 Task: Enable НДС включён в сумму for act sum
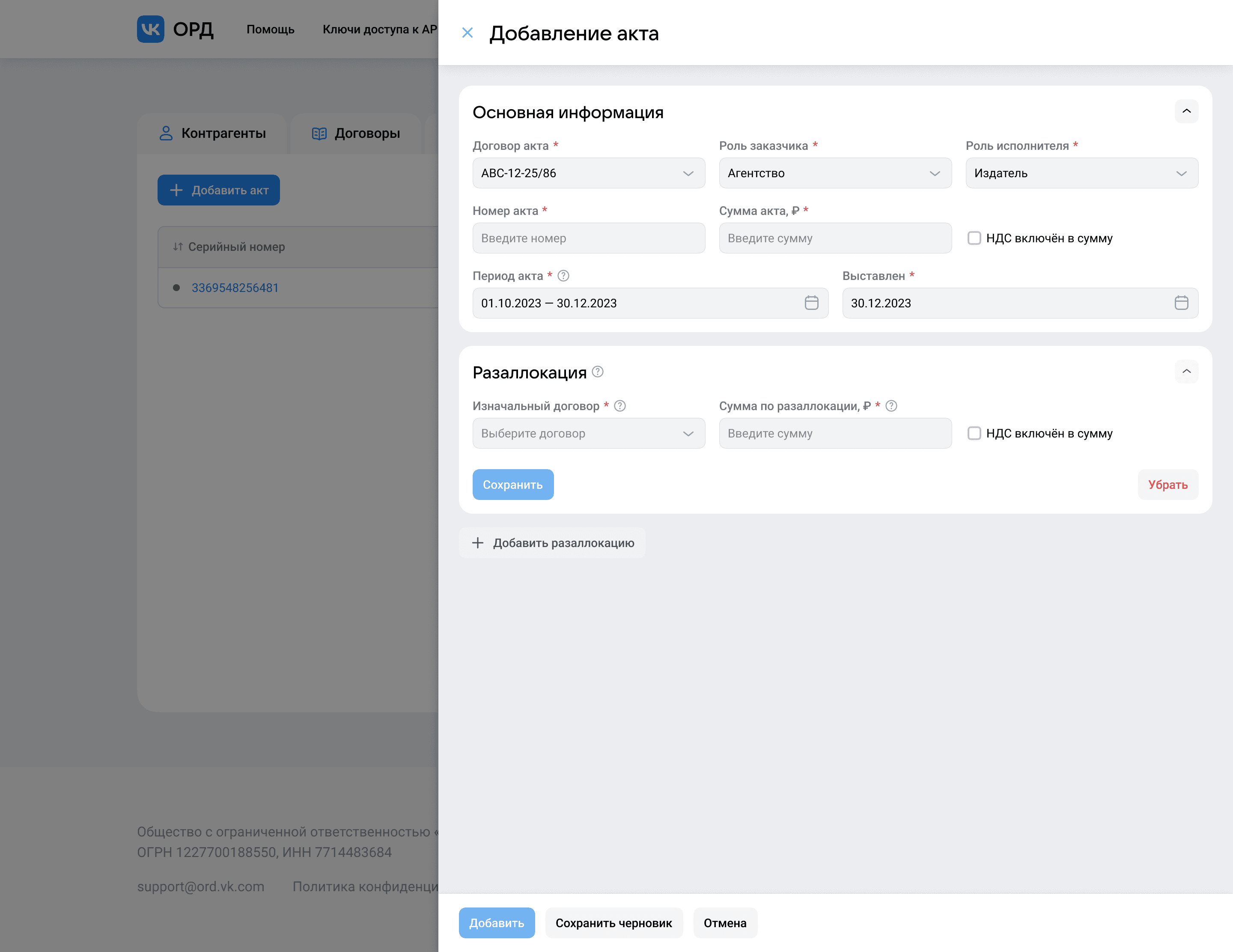[974, 238]
